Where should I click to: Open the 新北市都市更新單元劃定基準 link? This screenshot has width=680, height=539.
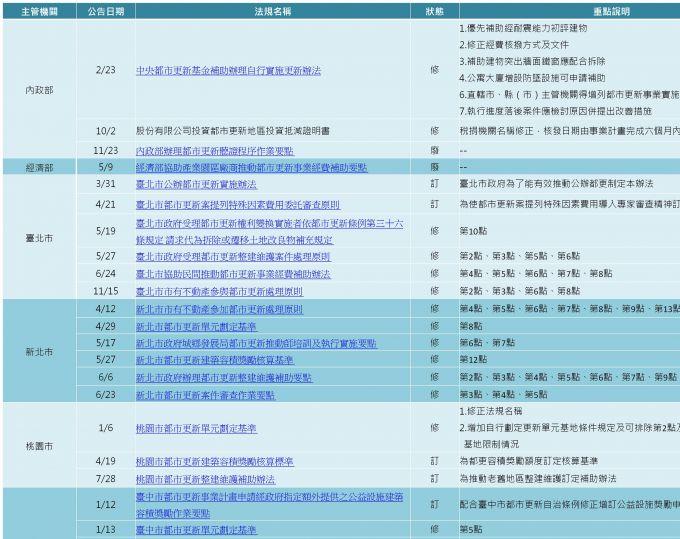196,326
